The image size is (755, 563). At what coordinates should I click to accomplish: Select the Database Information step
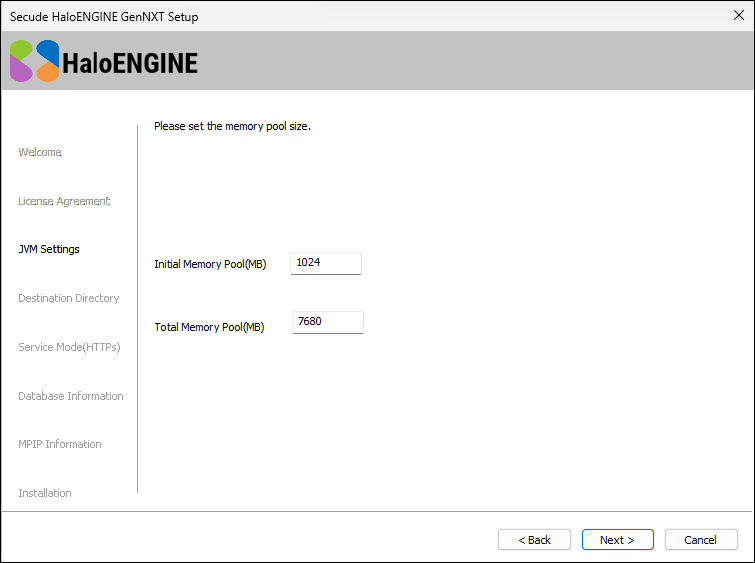(71, 396)
